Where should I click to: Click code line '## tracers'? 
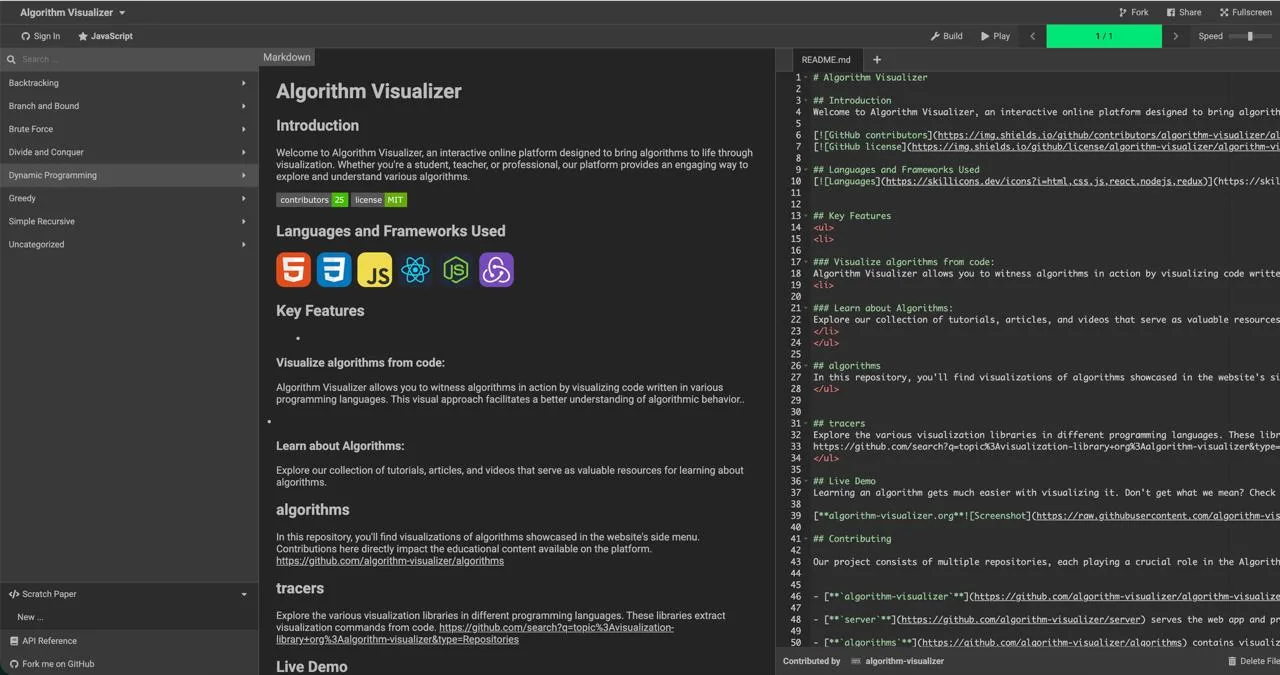tap(839, 423)
